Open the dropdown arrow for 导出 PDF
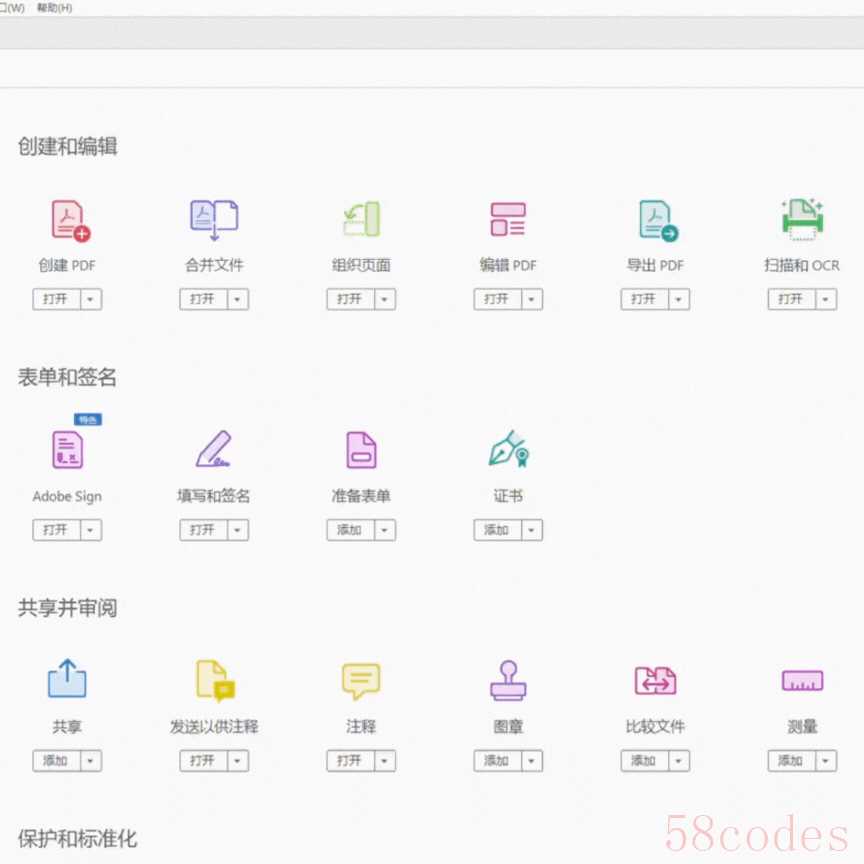 coord(679,299)
